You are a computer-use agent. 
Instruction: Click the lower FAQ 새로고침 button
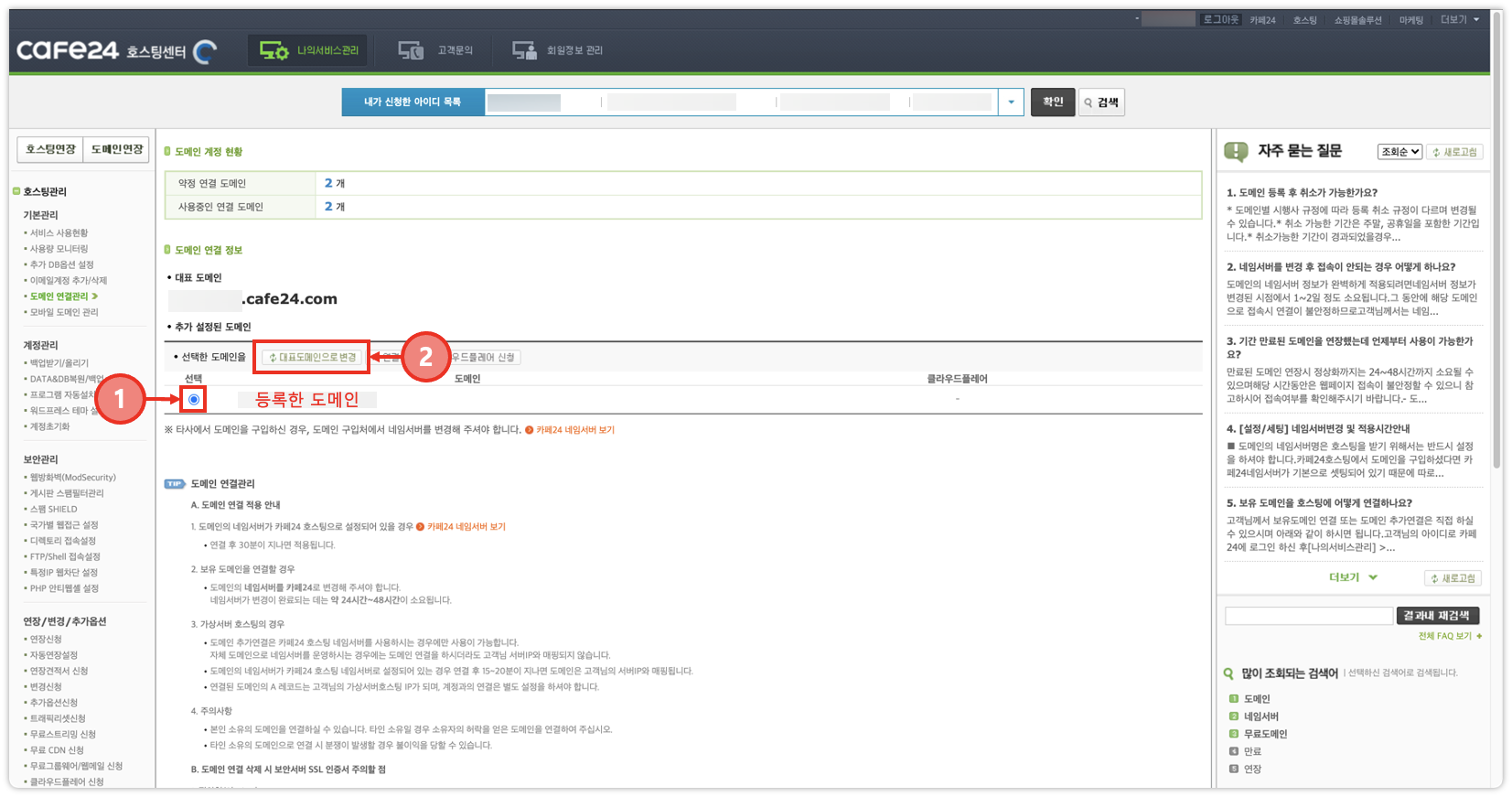[1453, 578]
